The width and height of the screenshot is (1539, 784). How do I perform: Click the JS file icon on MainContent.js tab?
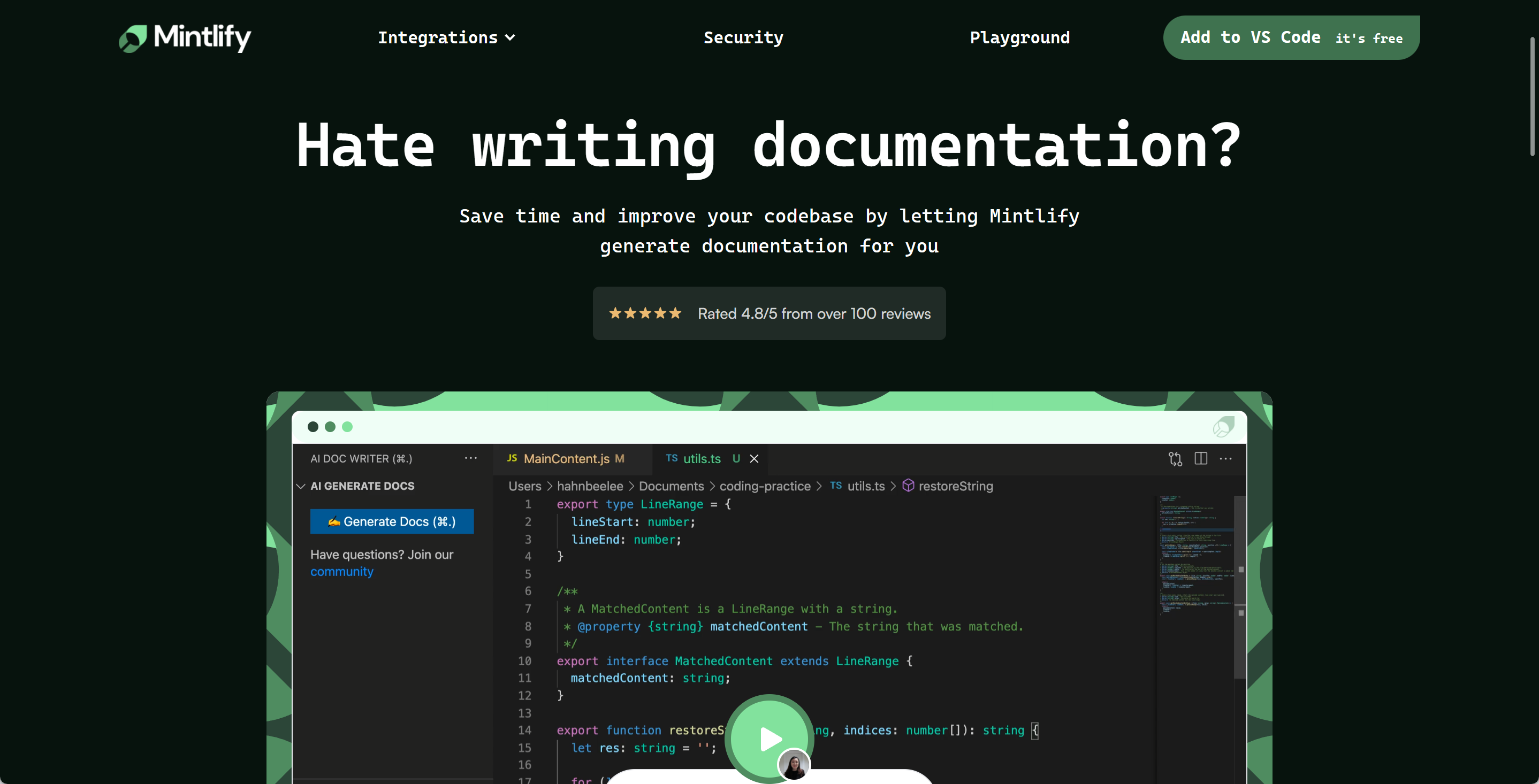pyautogui.click(x=512, y=458)
